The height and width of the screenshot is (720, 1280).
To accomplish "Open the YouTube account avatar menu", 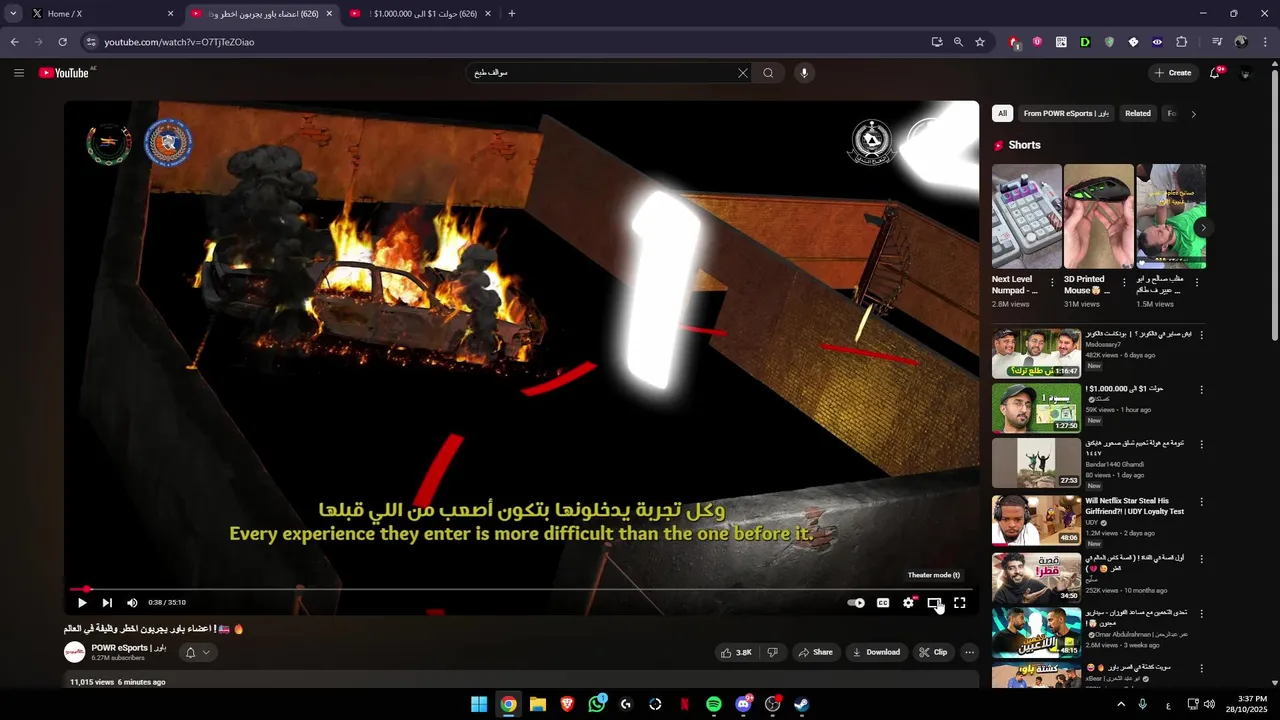I will 1245,72.
